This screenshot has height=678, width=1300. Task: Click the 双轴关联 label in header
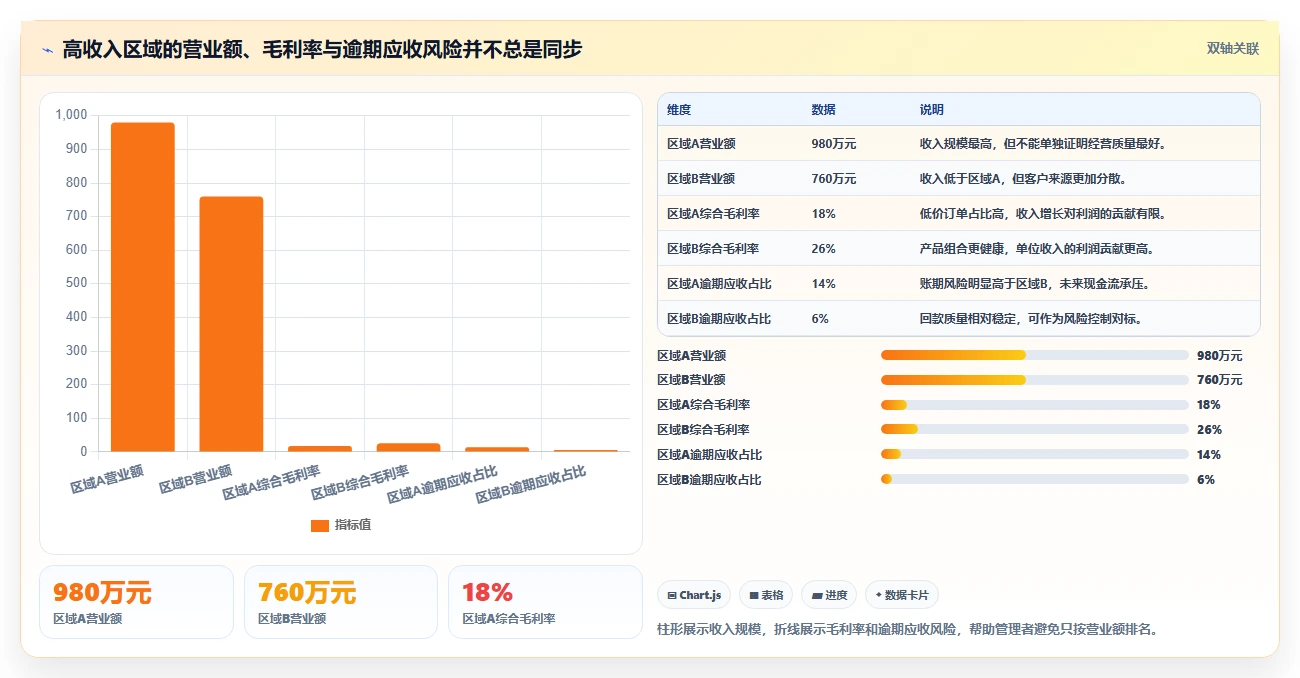pyautogui.click(x=1233, y=48)
